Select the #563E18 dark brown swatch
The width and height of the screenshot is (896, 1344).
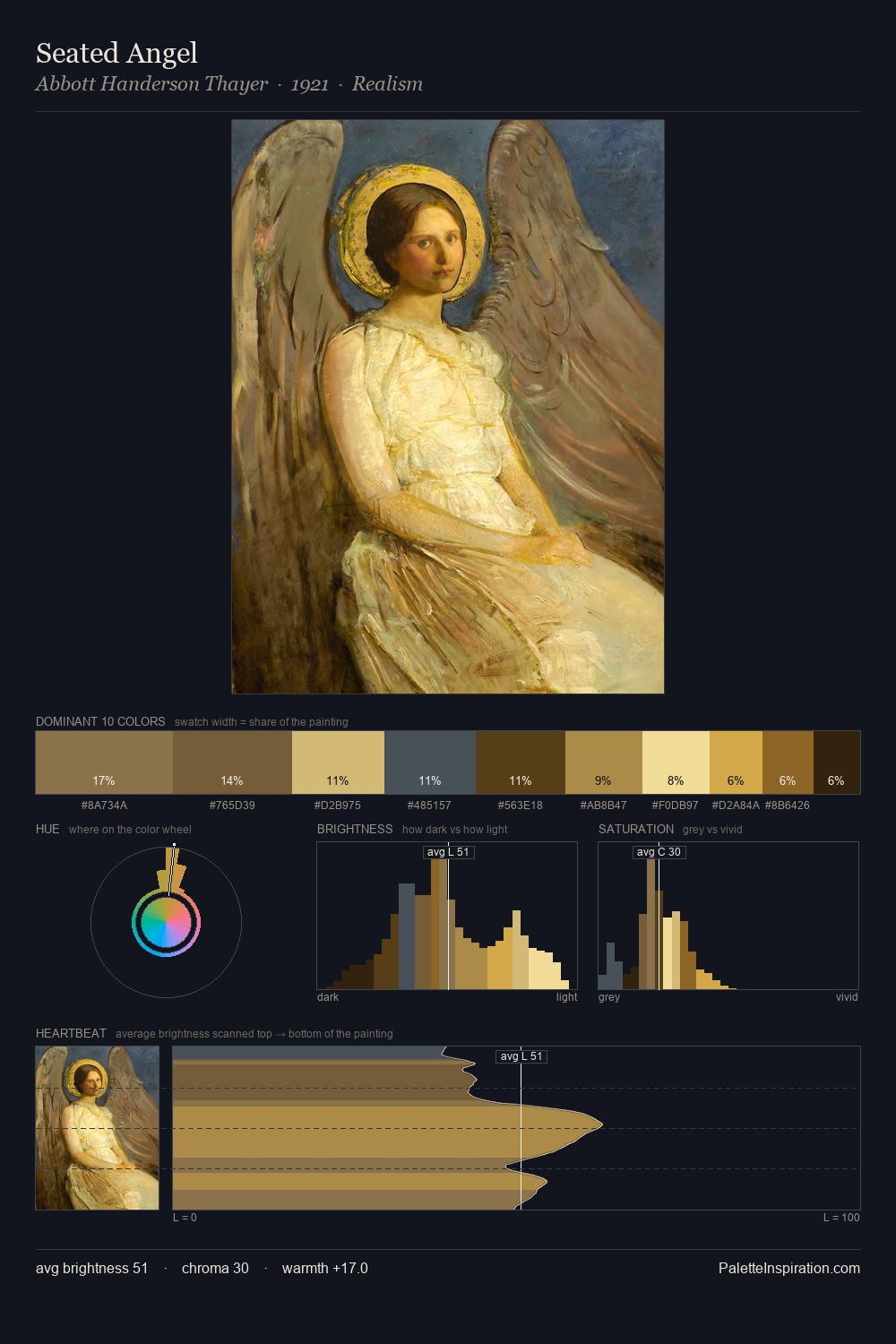521,762
